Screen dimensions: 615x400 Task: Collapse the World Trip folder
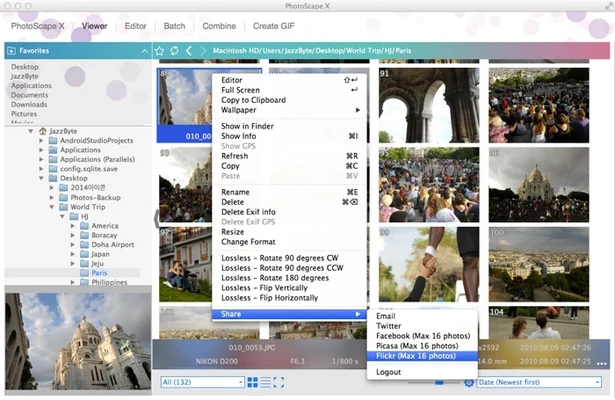52,207
